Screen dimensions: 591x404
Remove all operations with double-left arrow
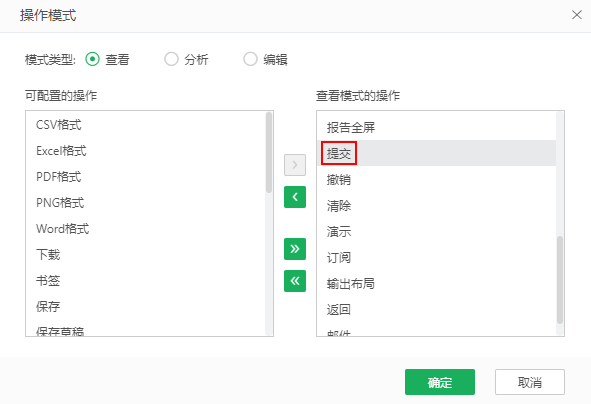click(x=295, y=281)
